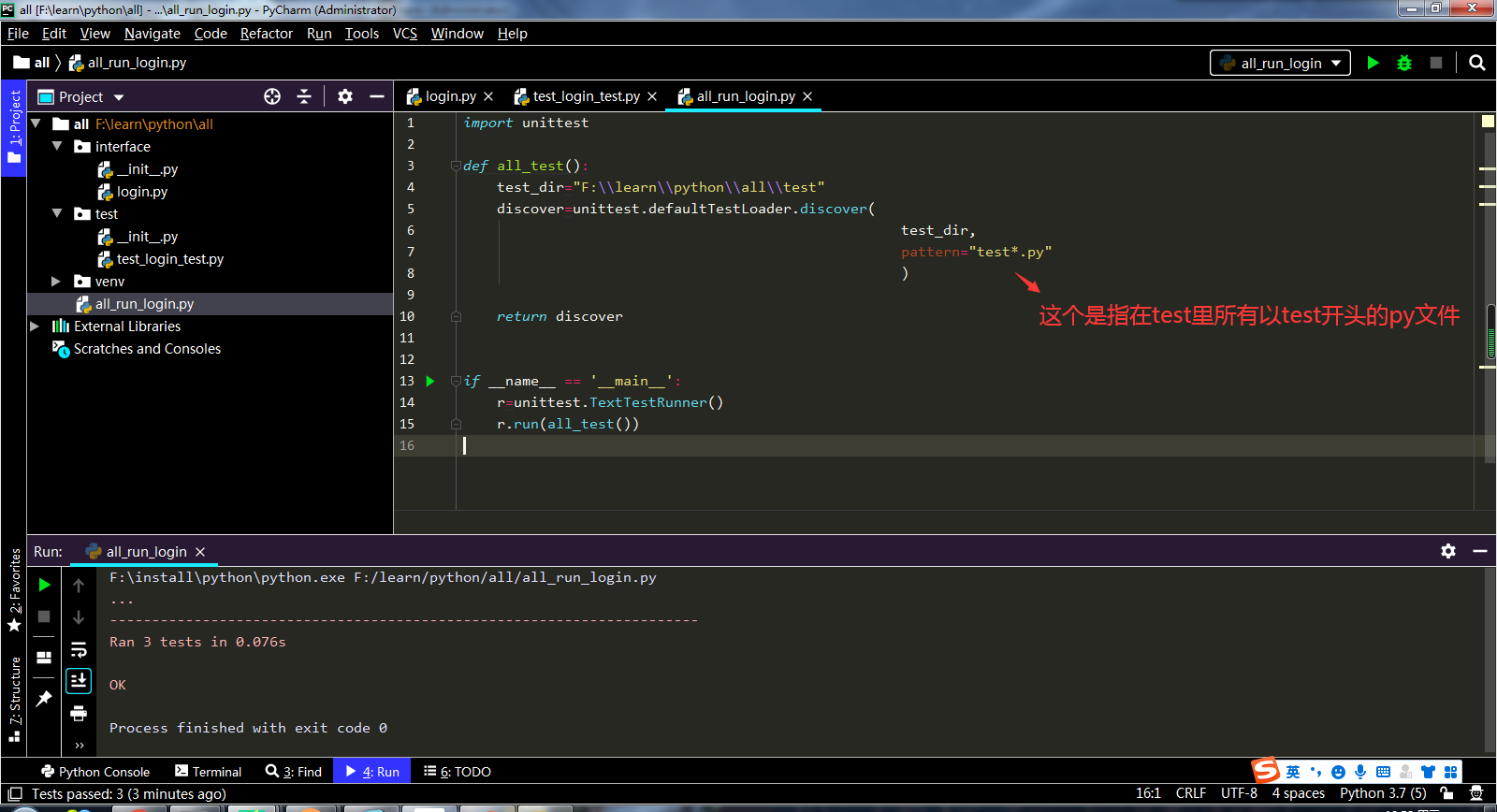The image size is (1497, 812).
Task: Toggle the Favorites side tool window
Action: pos(14,591)
